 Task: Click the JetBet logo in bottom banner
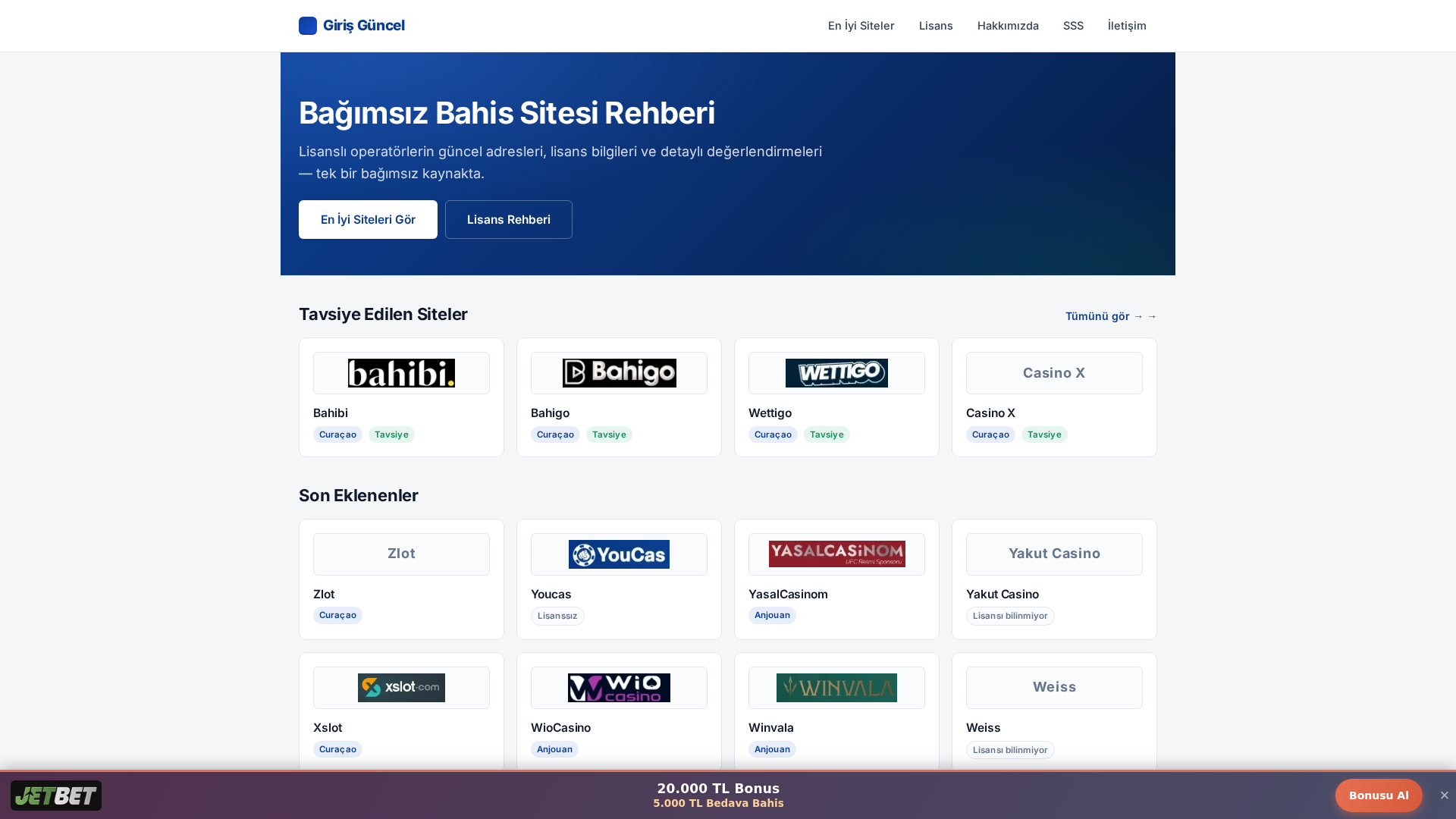56,795
